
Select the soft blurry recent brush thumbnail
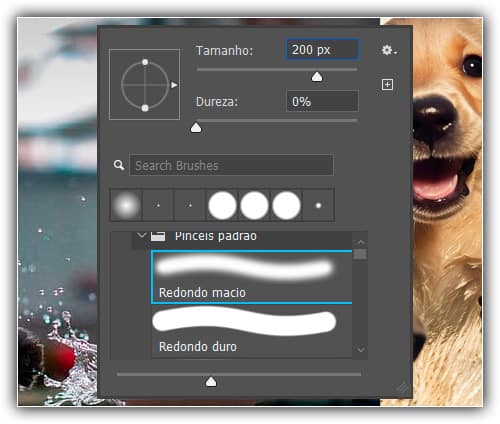coord(126,205)
